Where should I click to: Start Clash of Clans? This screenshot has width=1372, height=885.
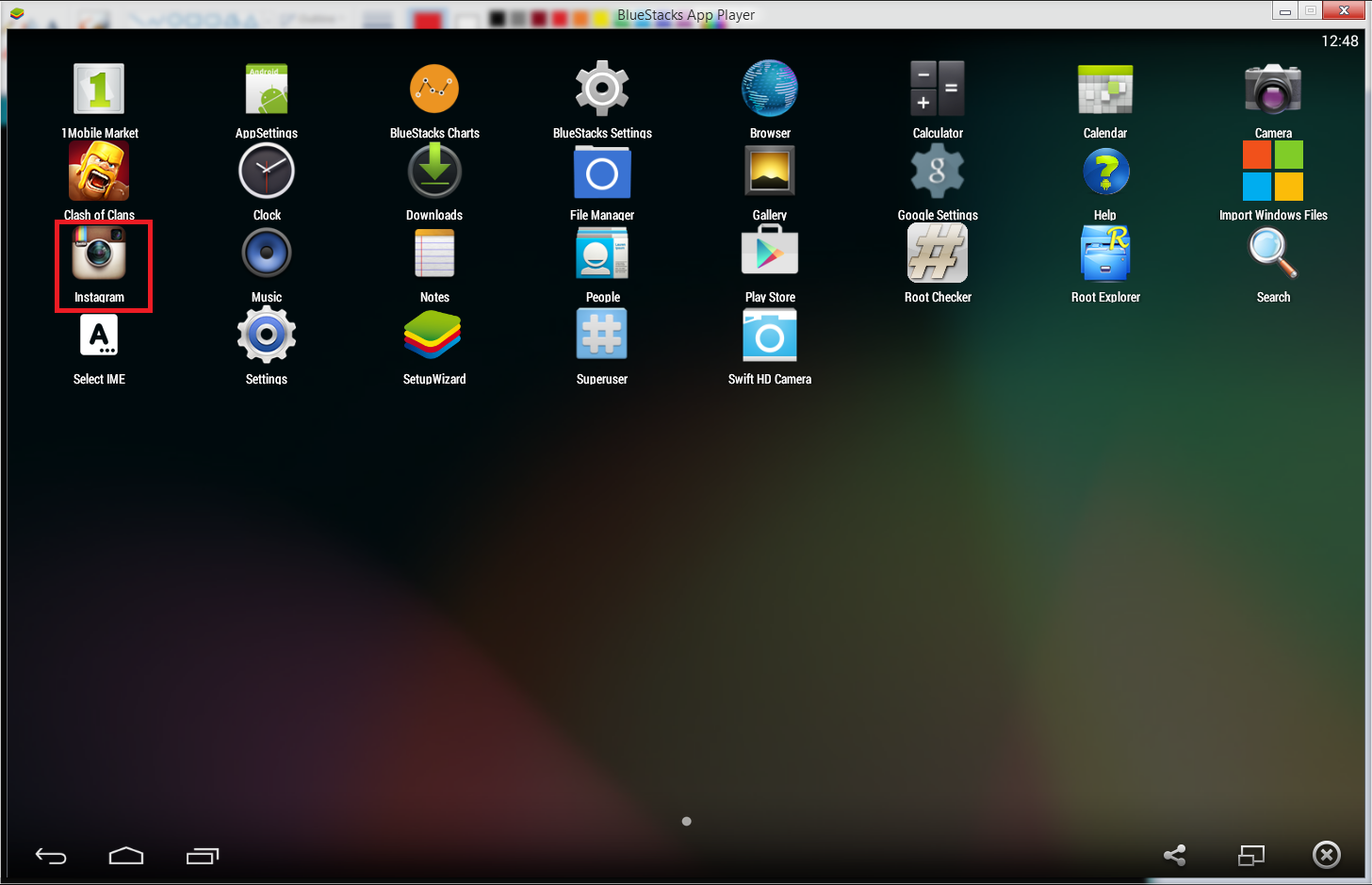99,172
